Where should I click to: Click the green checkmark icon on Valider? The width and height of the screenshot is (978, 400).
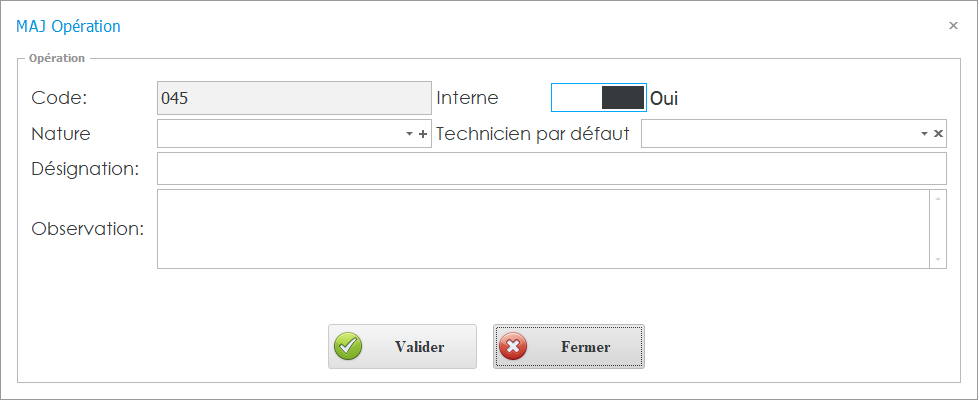click(348, 347)
